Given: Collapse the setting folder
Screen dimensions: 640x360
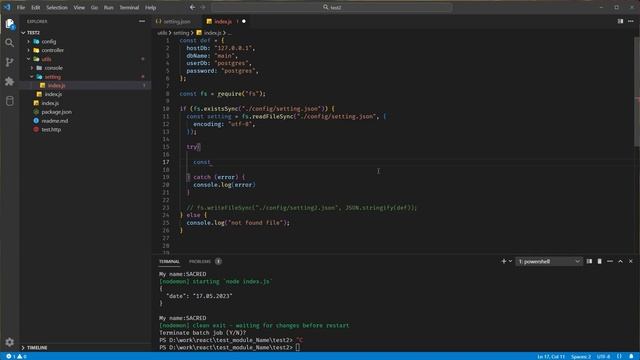Looking at the screenshot, I should (32, 77).
